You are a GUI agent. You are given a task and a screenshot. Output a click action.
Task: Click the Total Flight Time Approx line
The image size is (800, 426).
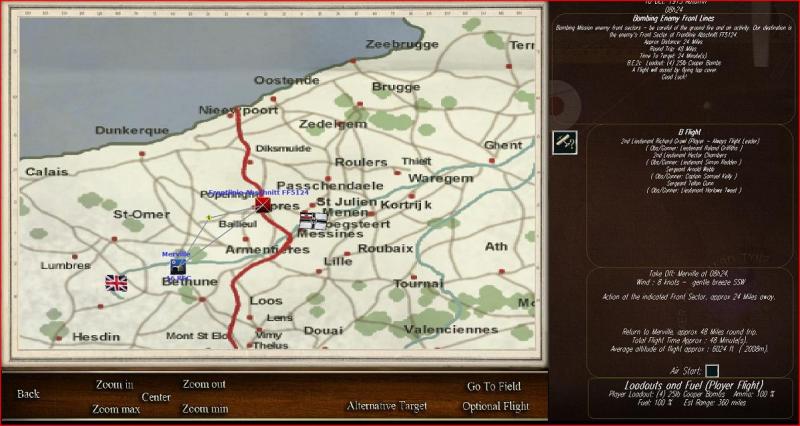[689, 340]
